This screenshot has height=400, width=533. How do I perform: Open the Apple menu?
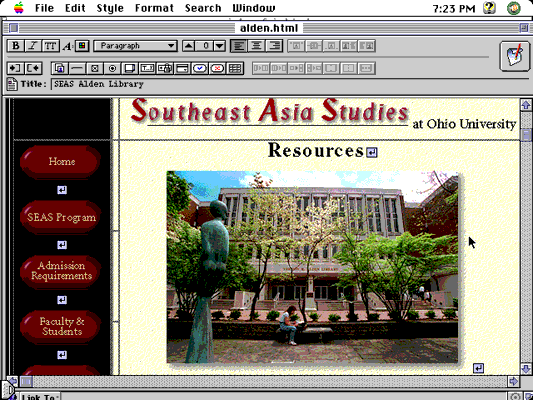(19, 7)
